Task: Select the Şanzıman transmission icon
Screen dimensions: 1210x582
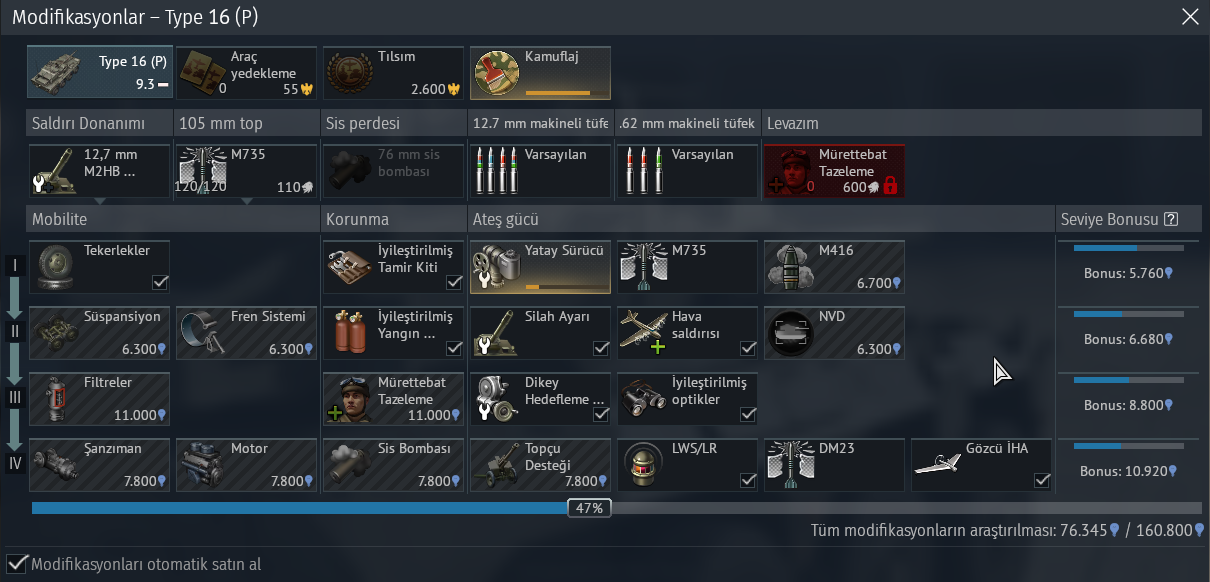Action: click(x=55, y=464)
